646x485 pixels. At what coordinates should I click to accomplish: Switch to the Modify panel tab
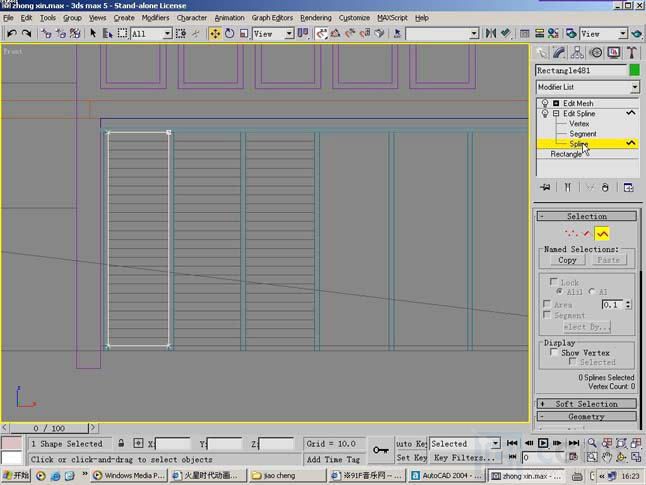pyautogui.click(x=559, y=53)
